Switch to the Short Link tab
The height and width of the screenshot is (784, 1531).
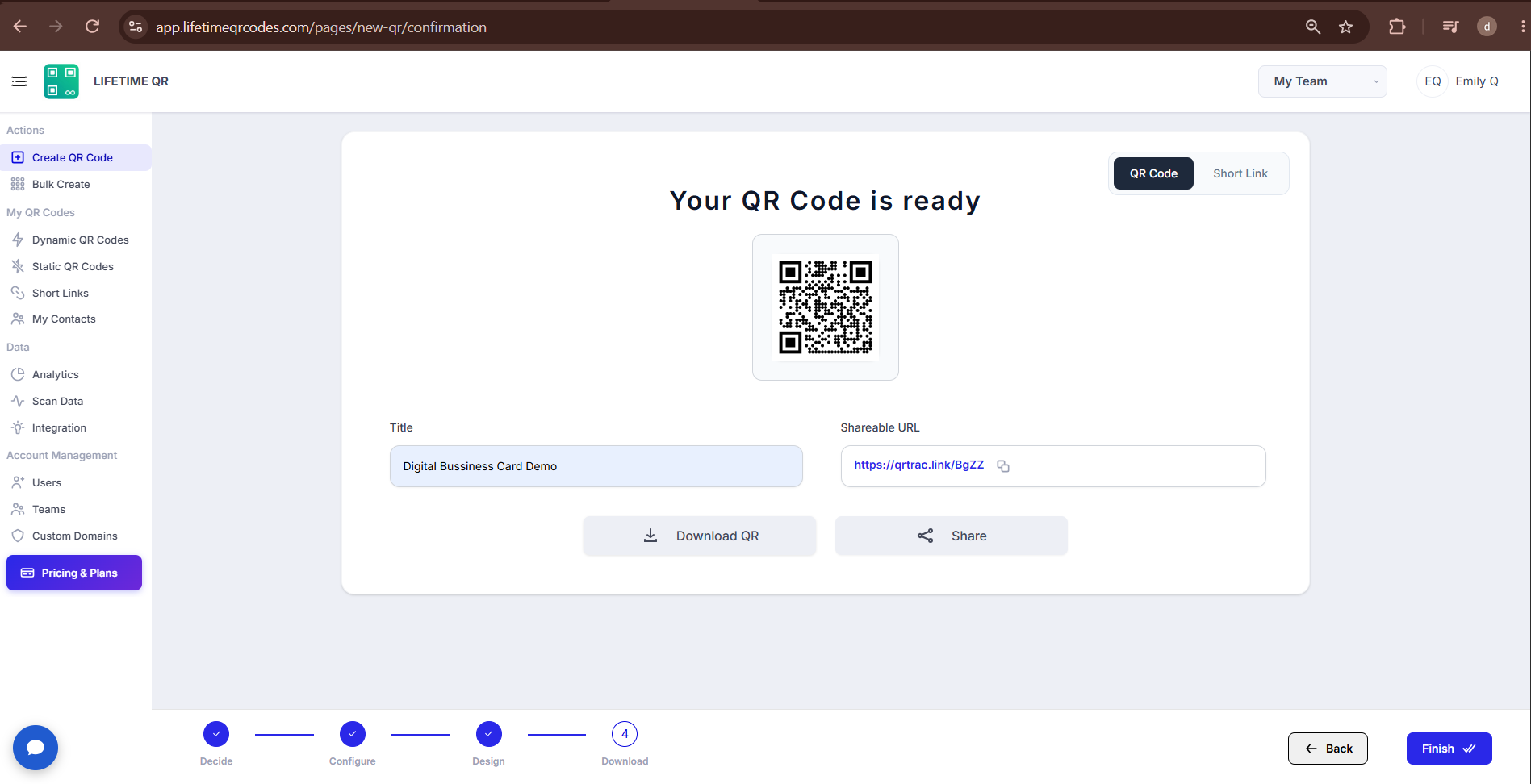click(x=1240, y=173)
